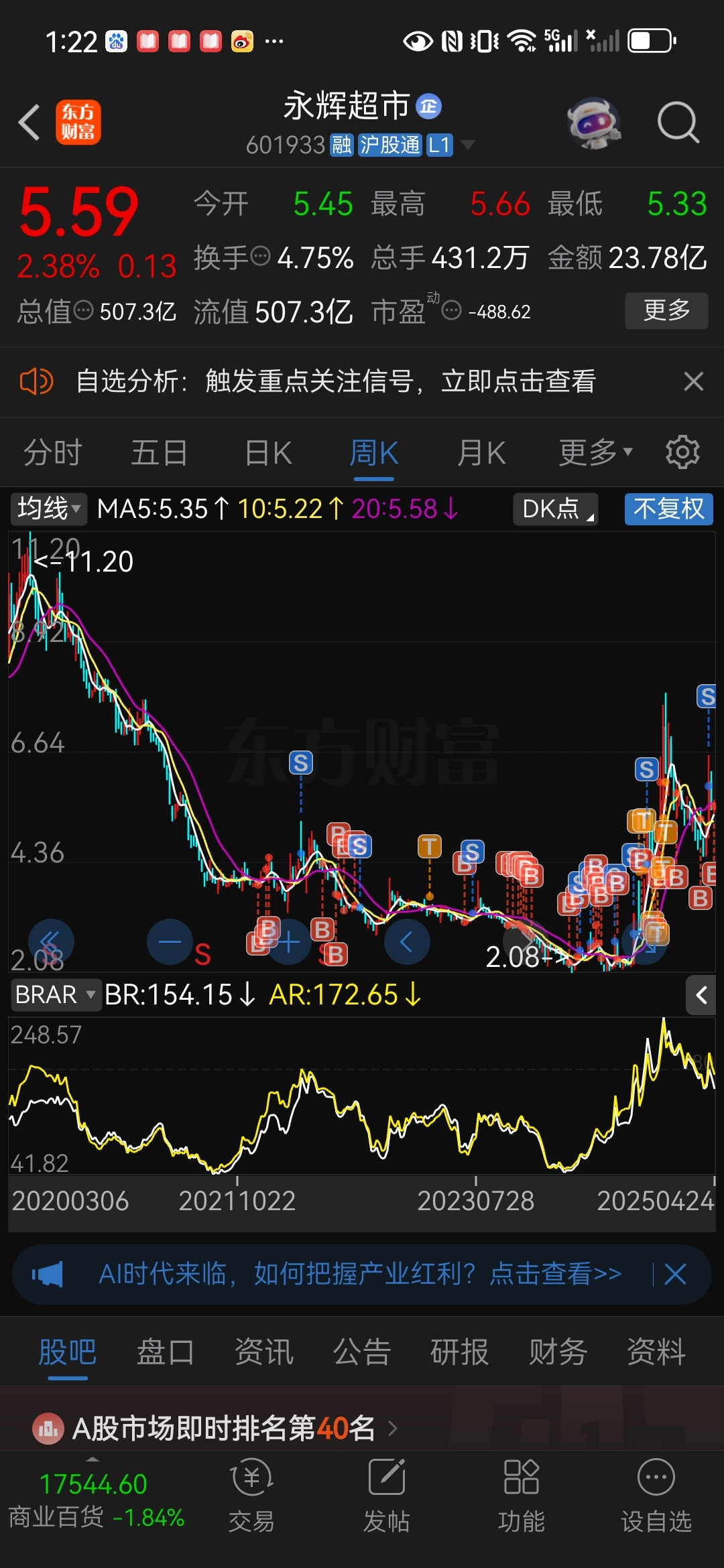Tap 设自选 watchlist settings button
724x1568 pixels.
[x=656, y=1496]
